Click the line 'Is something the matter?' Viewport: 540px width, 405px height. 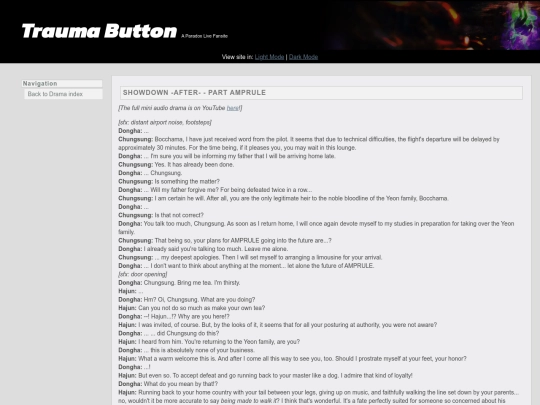point(169,181)
